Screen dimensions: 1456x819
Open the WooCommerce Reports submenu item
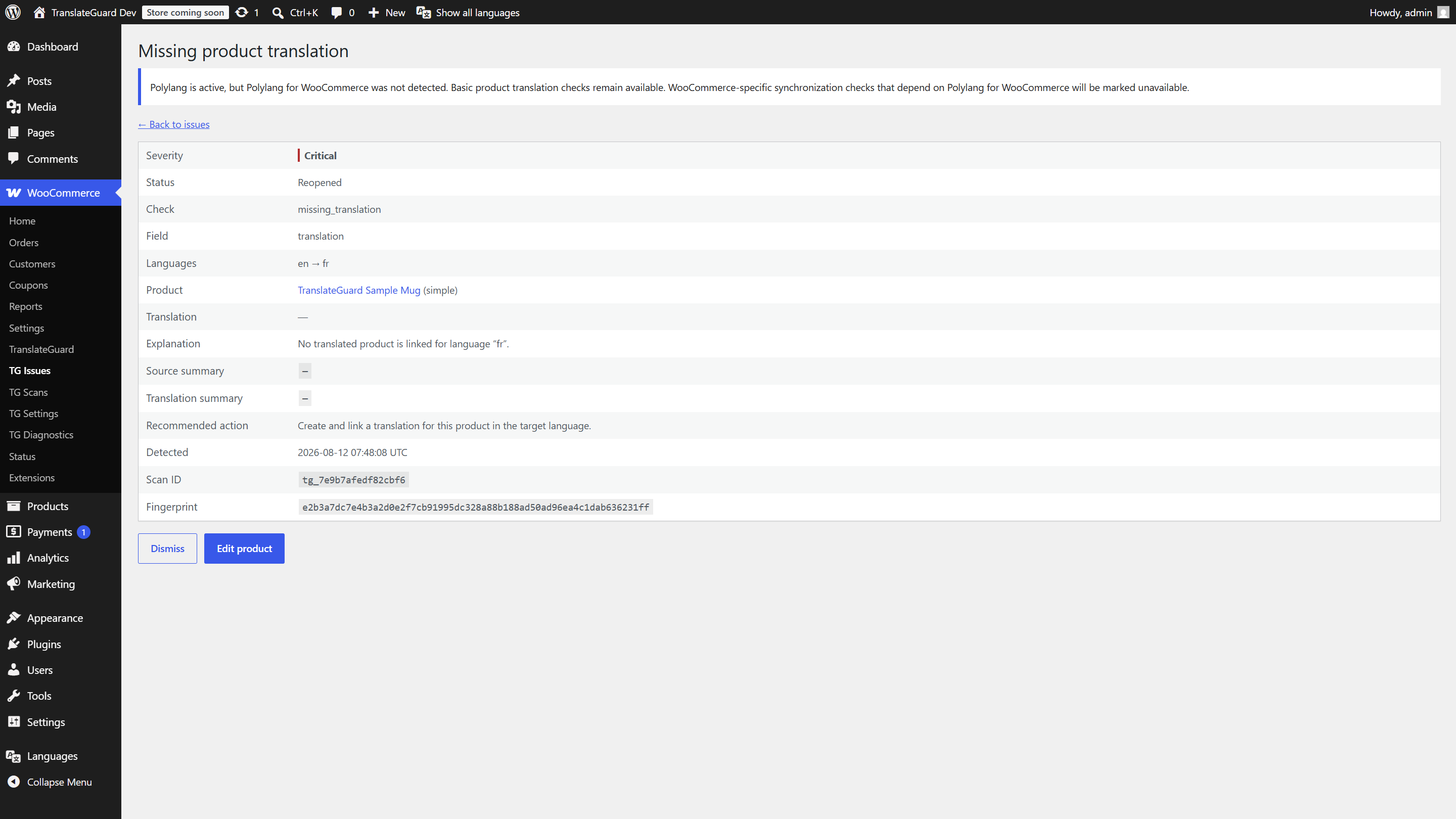pyautogui.click(x=25, y=306)
